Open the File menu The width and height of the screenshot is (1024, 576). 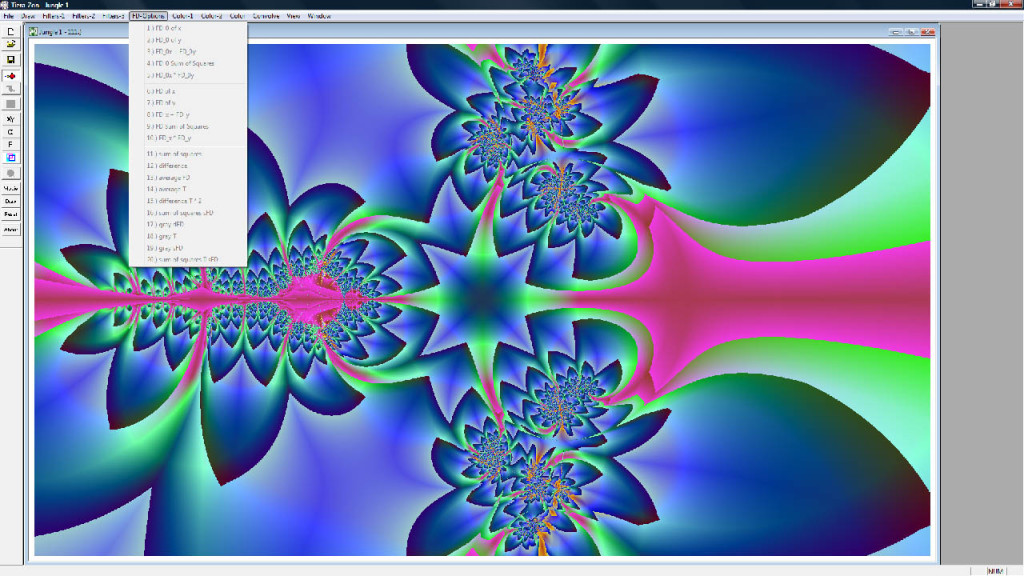pos(9,17)
